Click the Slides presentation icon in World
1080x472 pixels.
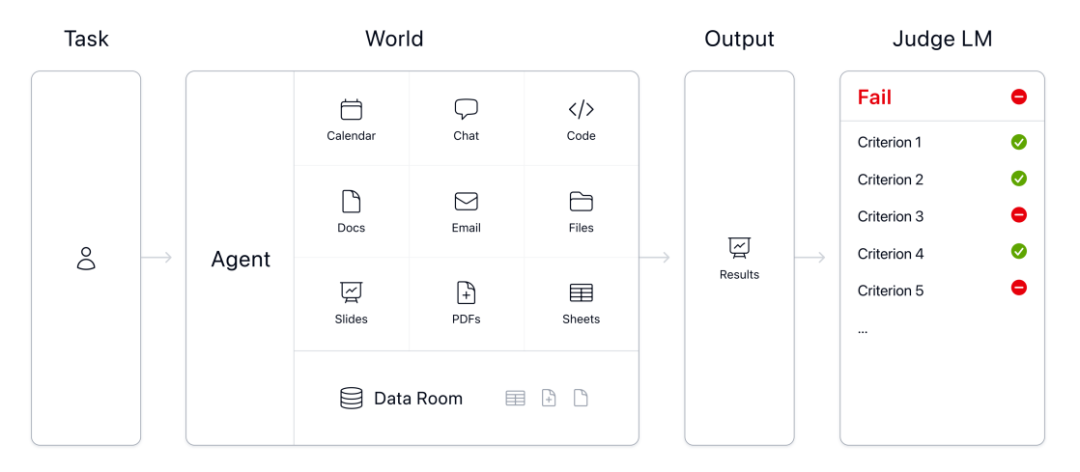tap(351, 293)
